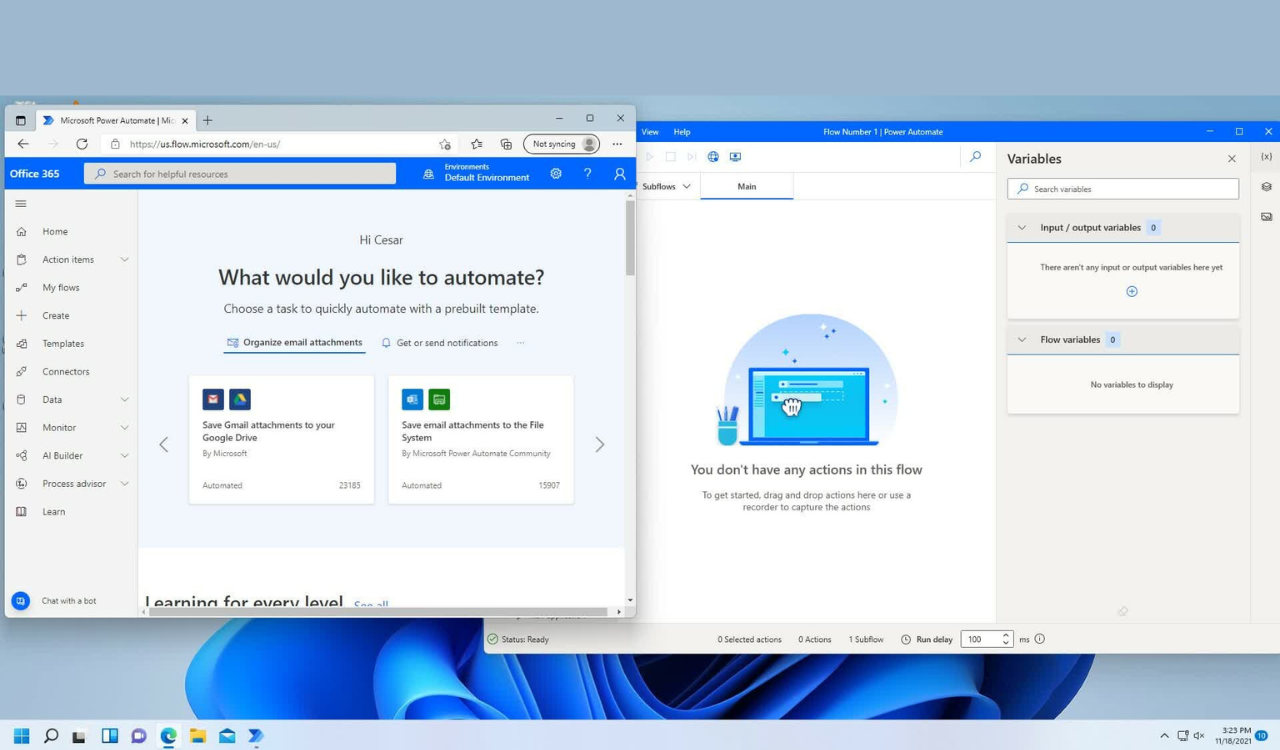Open the account profile icon in header
This screenshot has width=1280, height=750.
[x=620, y=173]
